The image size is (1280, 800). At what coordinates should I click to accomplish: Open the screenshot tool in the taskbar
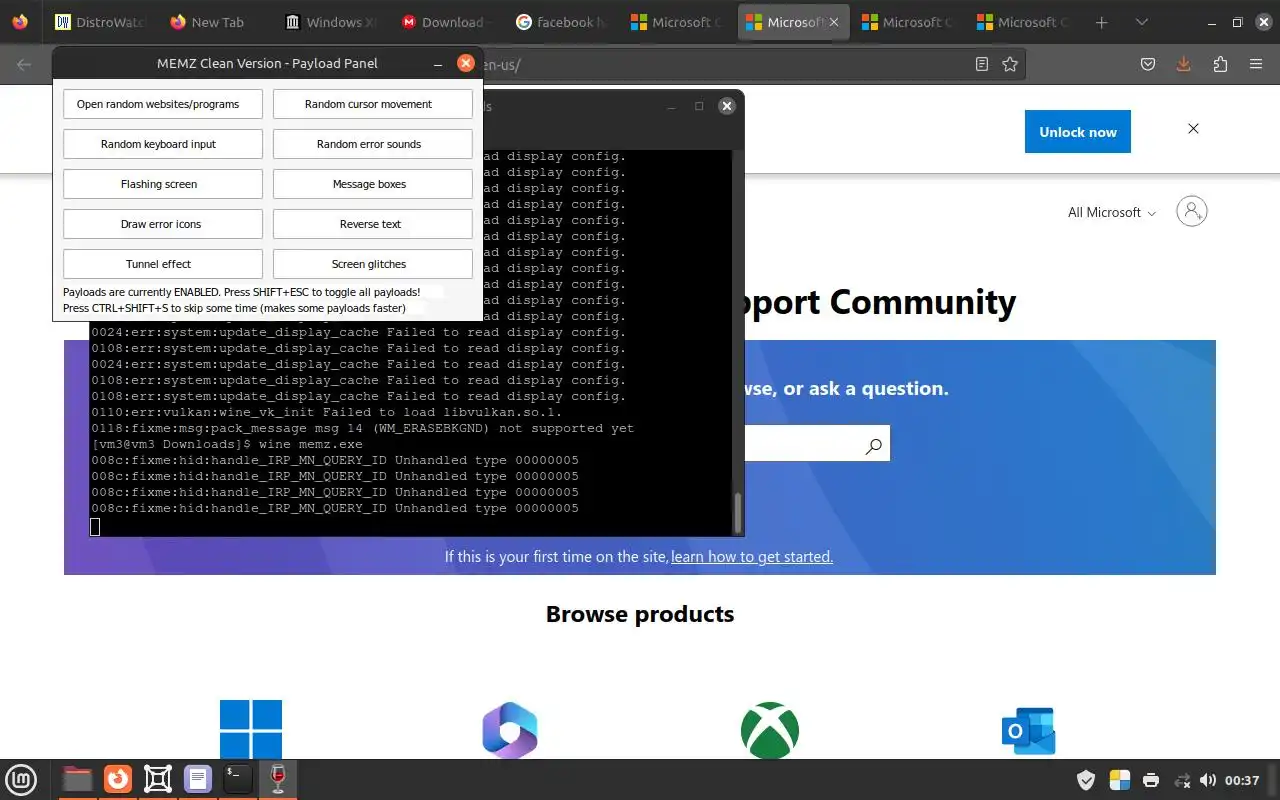[158, 779]
